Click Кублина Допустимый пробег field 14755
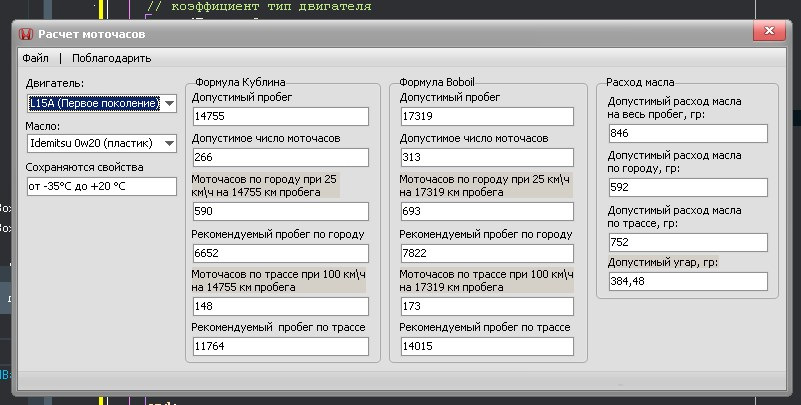The height and width of the screenshot is (405, 801). click(x=280, y=116)
